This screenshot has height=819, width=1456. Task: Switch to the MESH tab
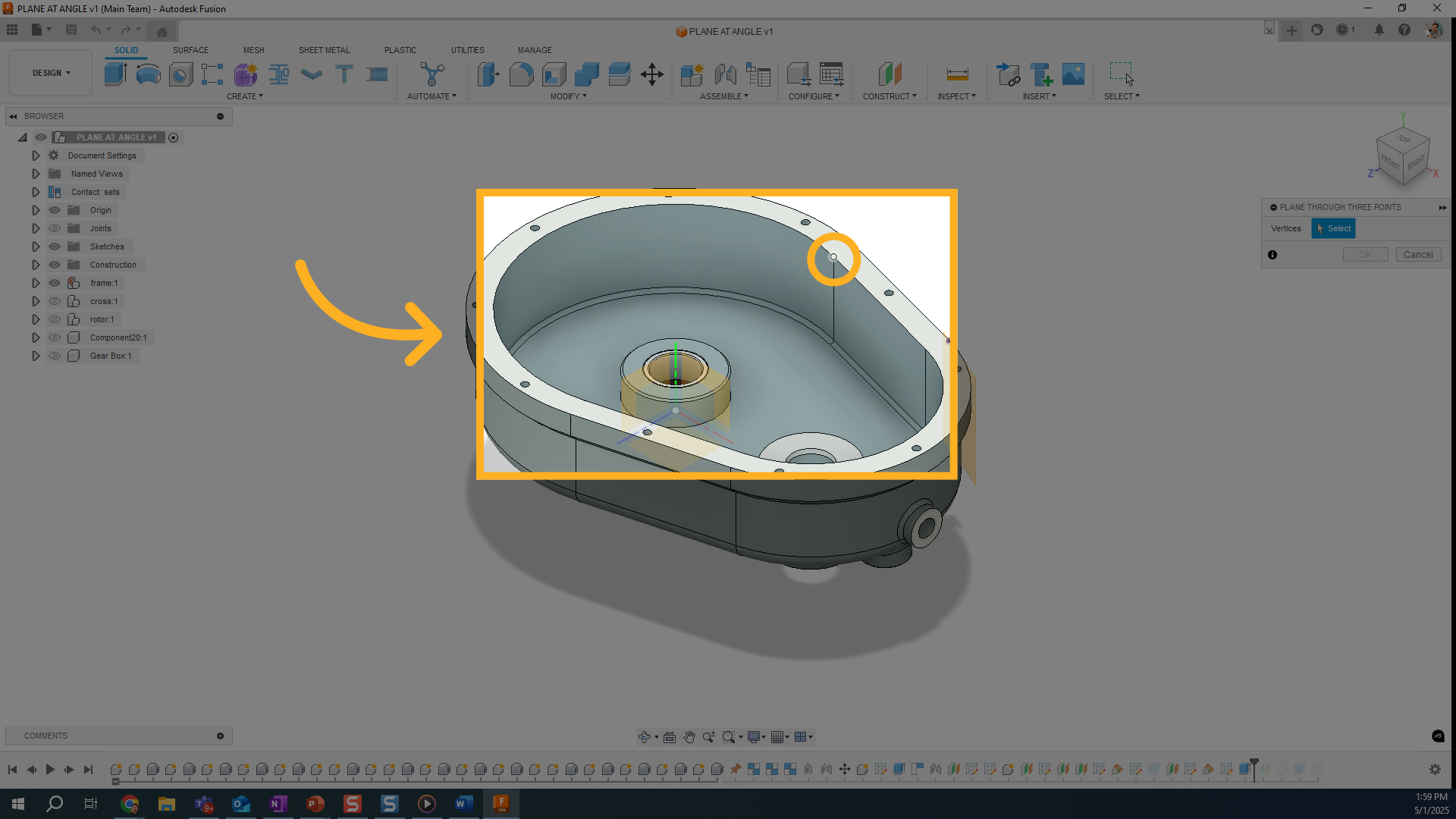(x=253, y=50)
